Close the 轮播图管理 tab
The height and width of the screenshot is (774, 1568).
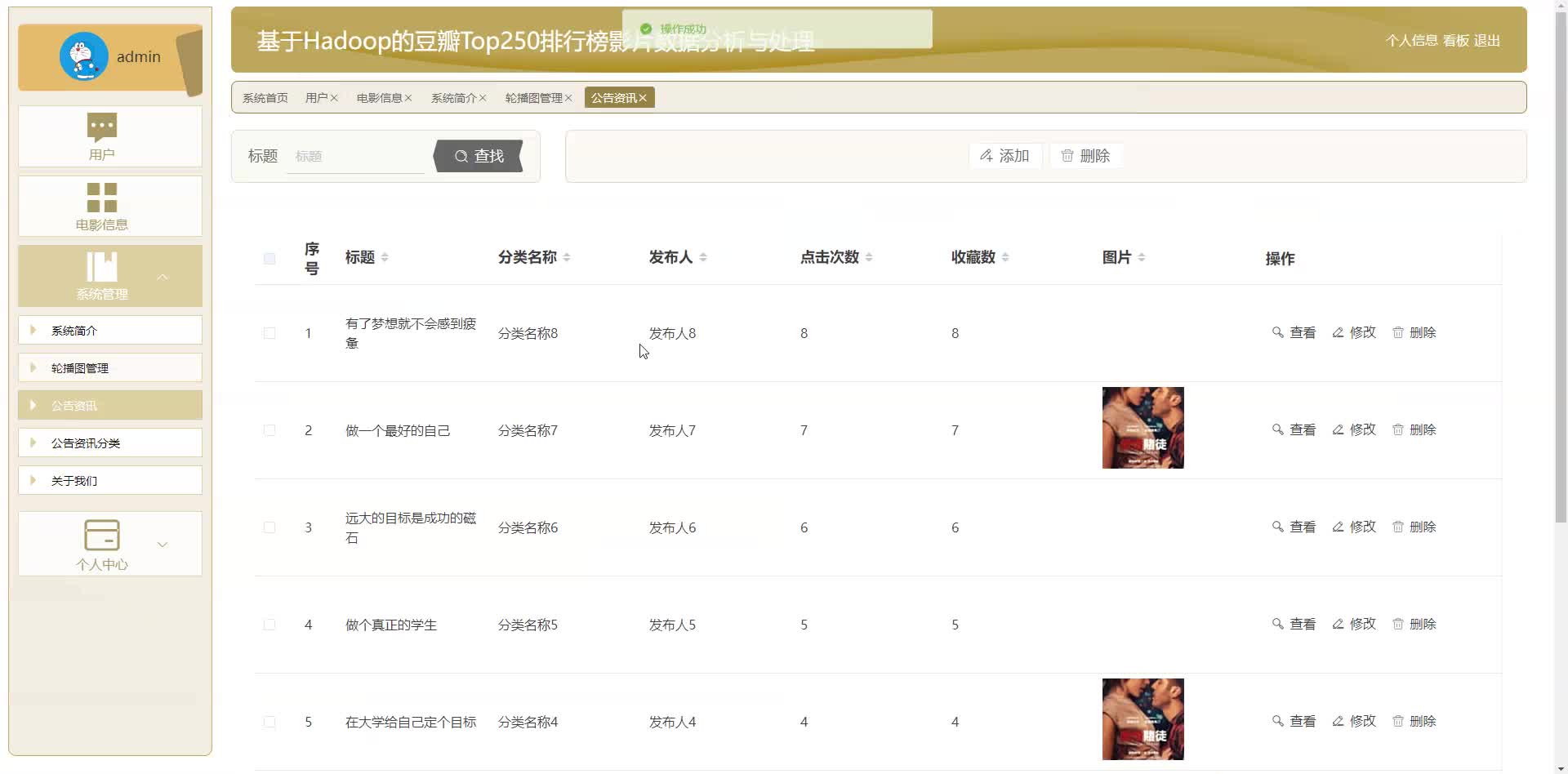[568, 98]
